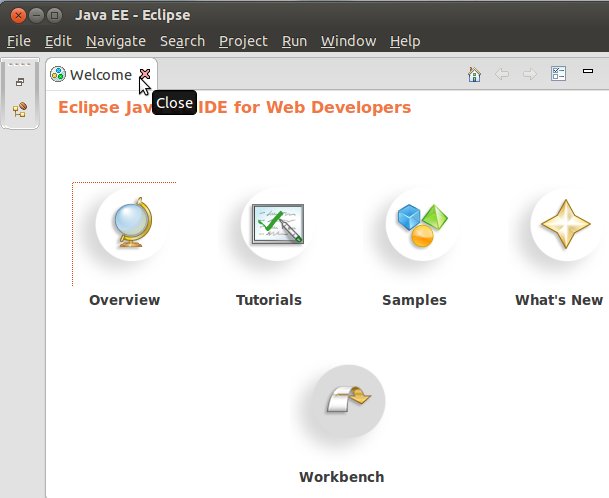Image resolution: width=609 pixels, height=498 pixels.
Task: Open the Overview globe icon
Action: (x=132, y=224)
